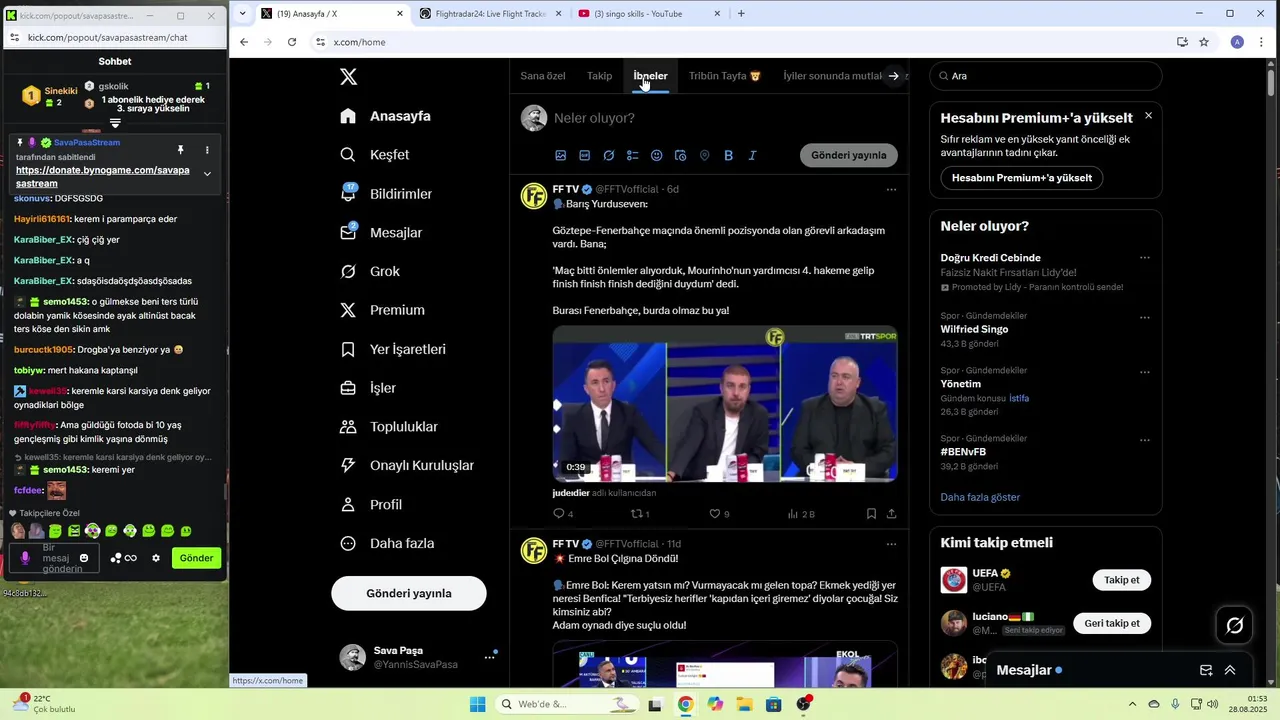This screenshot has height=720, width=1280.
Task: Open more options for first FF TV post
Action: pos(891,189)
